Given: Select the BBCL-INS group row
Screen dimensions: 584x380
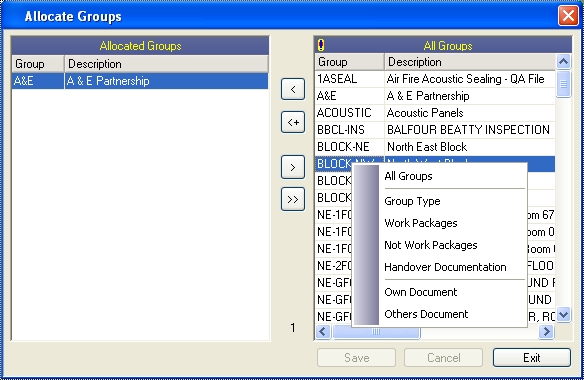Looking at the screenshot, I should pyautogui.click(x=435, y=130).
